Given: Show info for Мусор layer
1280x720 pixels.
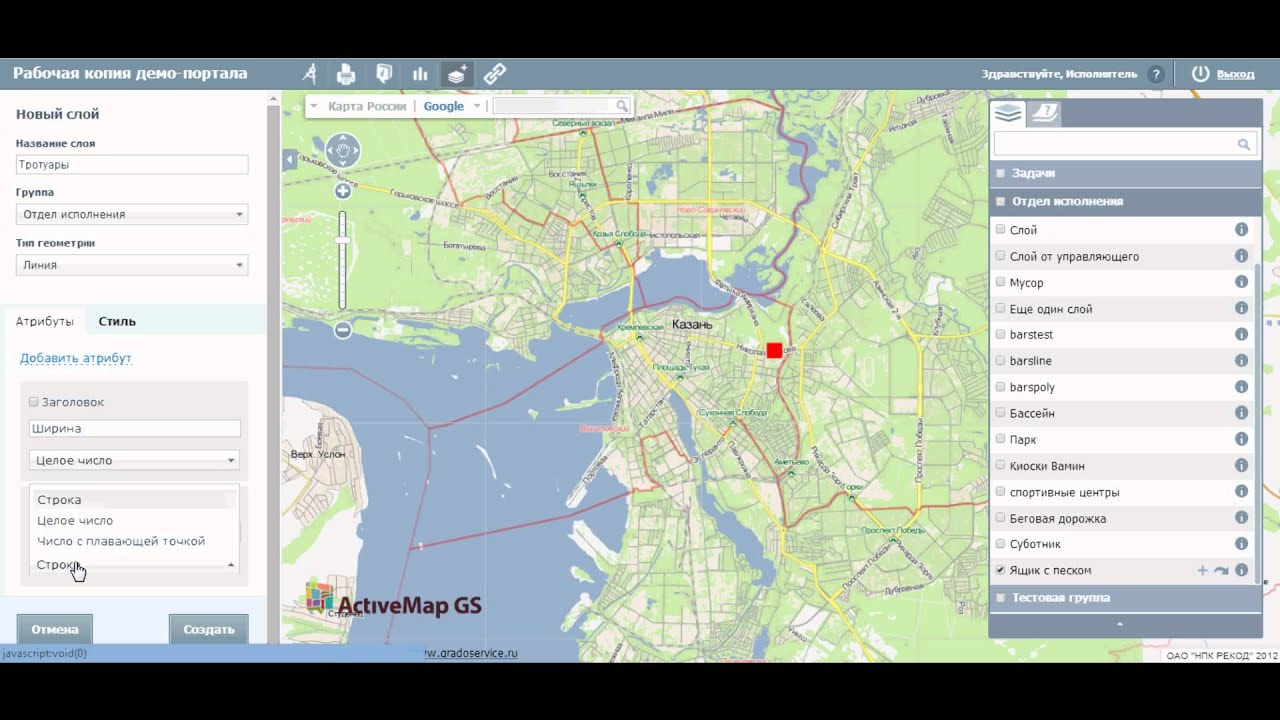Looking at the screenshot, I should pyautogui.click(x=1241, y=282).
